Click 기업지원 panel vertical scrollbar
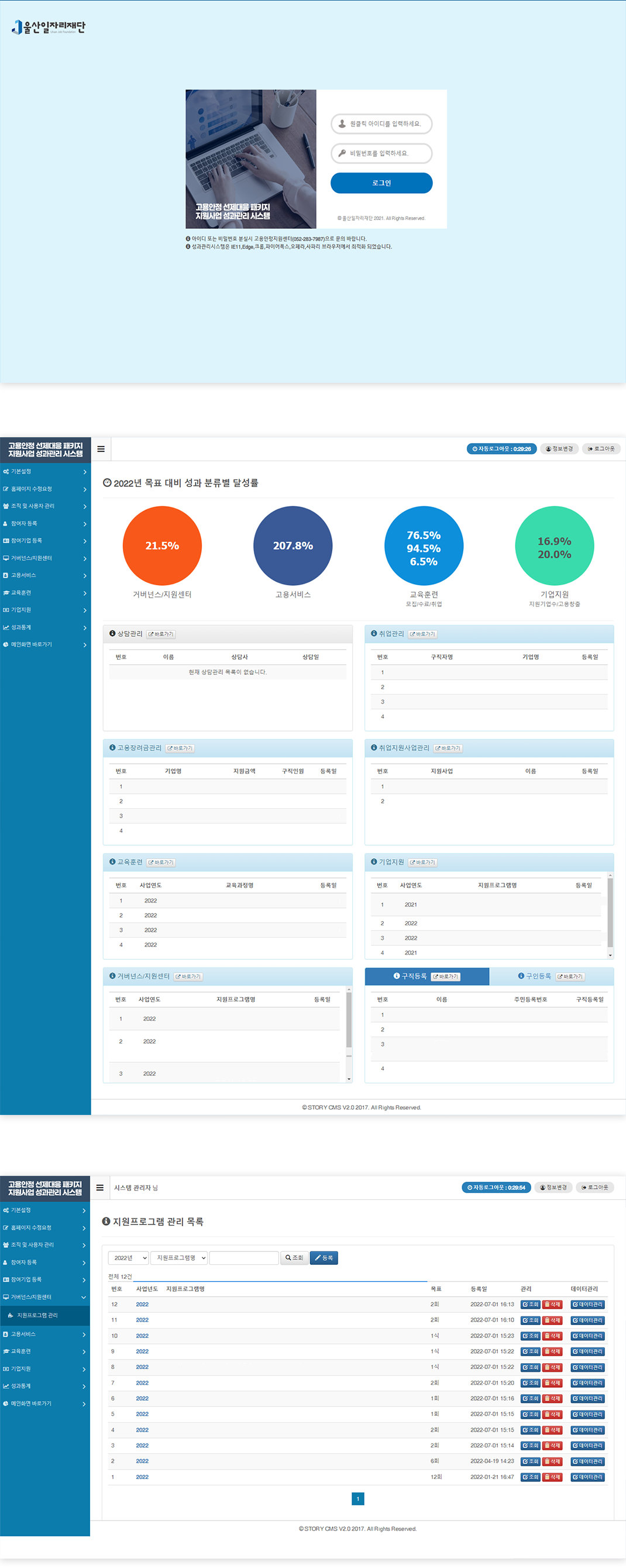Screen dimensions: 626x1568 (x=610, y=915)
